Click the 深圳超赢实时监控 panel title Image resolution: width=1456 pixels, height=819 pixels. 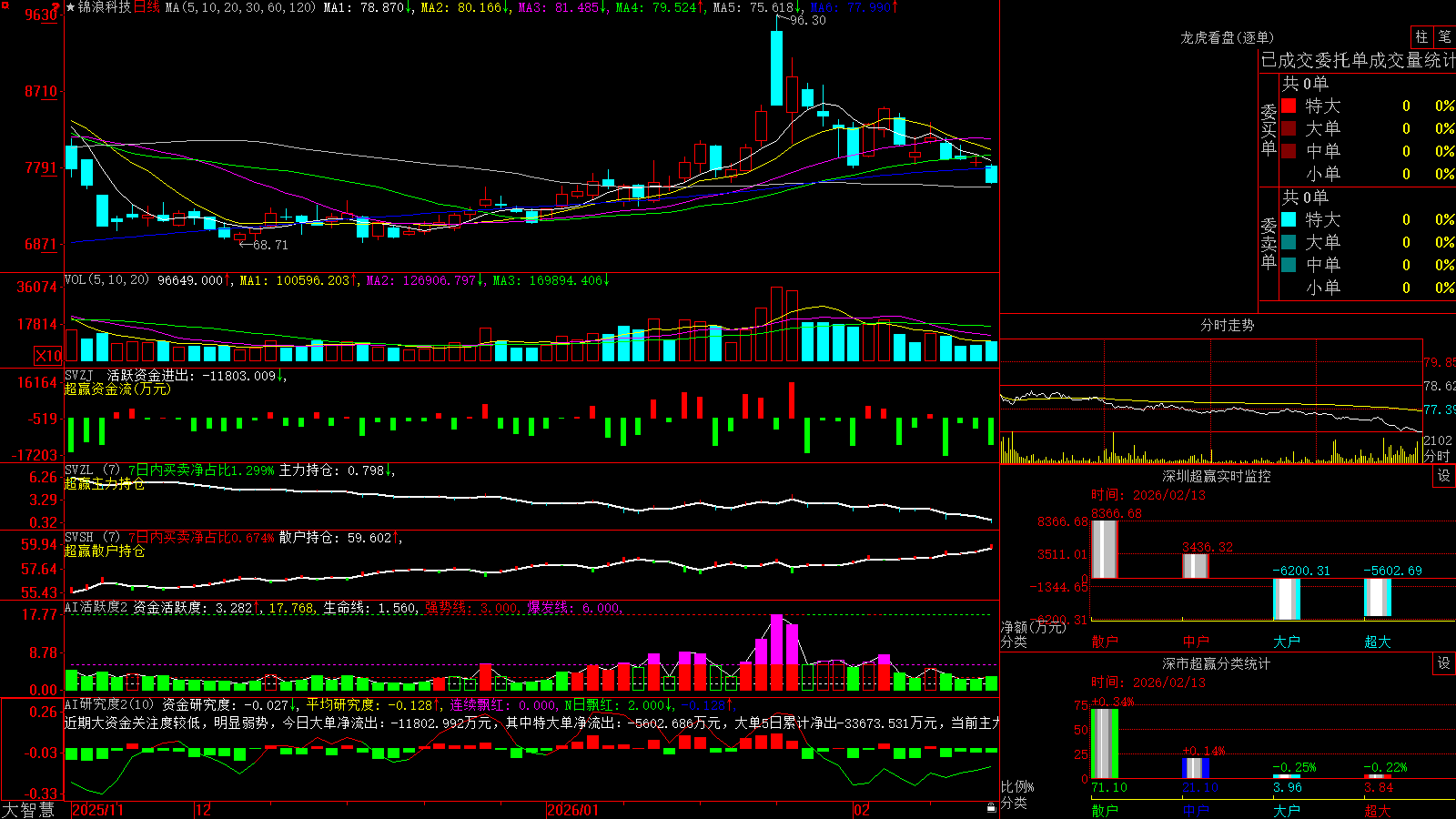pyautogui.click(x=1217, y=476)
